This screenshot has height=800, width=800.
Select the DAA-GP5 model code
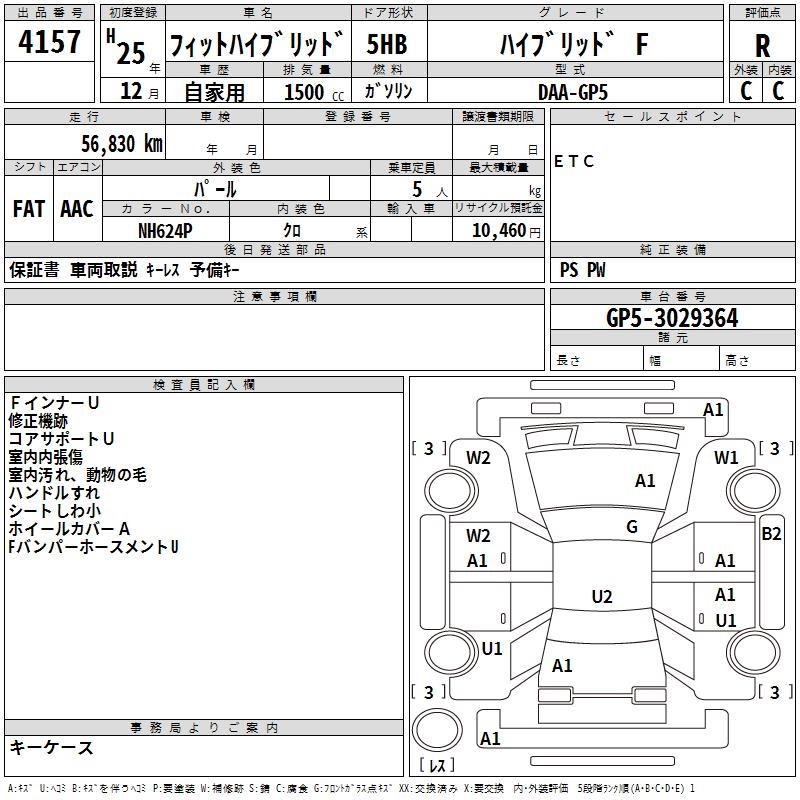tap(571, 91)
